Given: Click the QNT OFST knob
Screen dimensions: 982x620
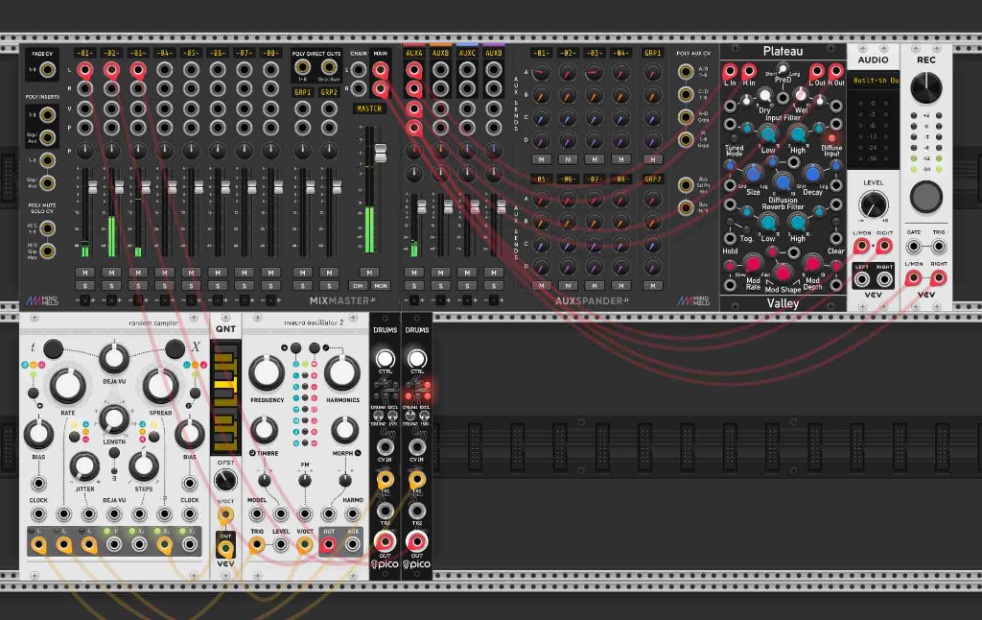Looking at the screenshot, I should point(225,480).
